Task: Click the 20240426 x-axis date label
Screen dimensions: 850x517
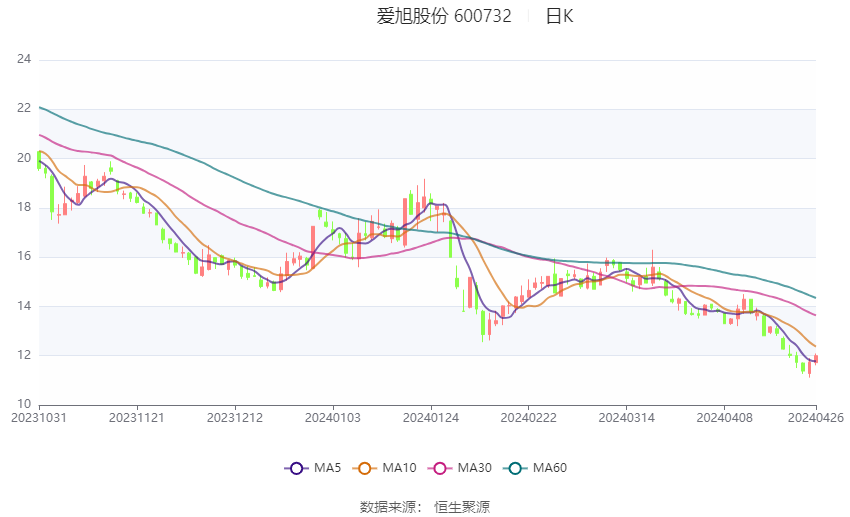Action: [816, 418]
